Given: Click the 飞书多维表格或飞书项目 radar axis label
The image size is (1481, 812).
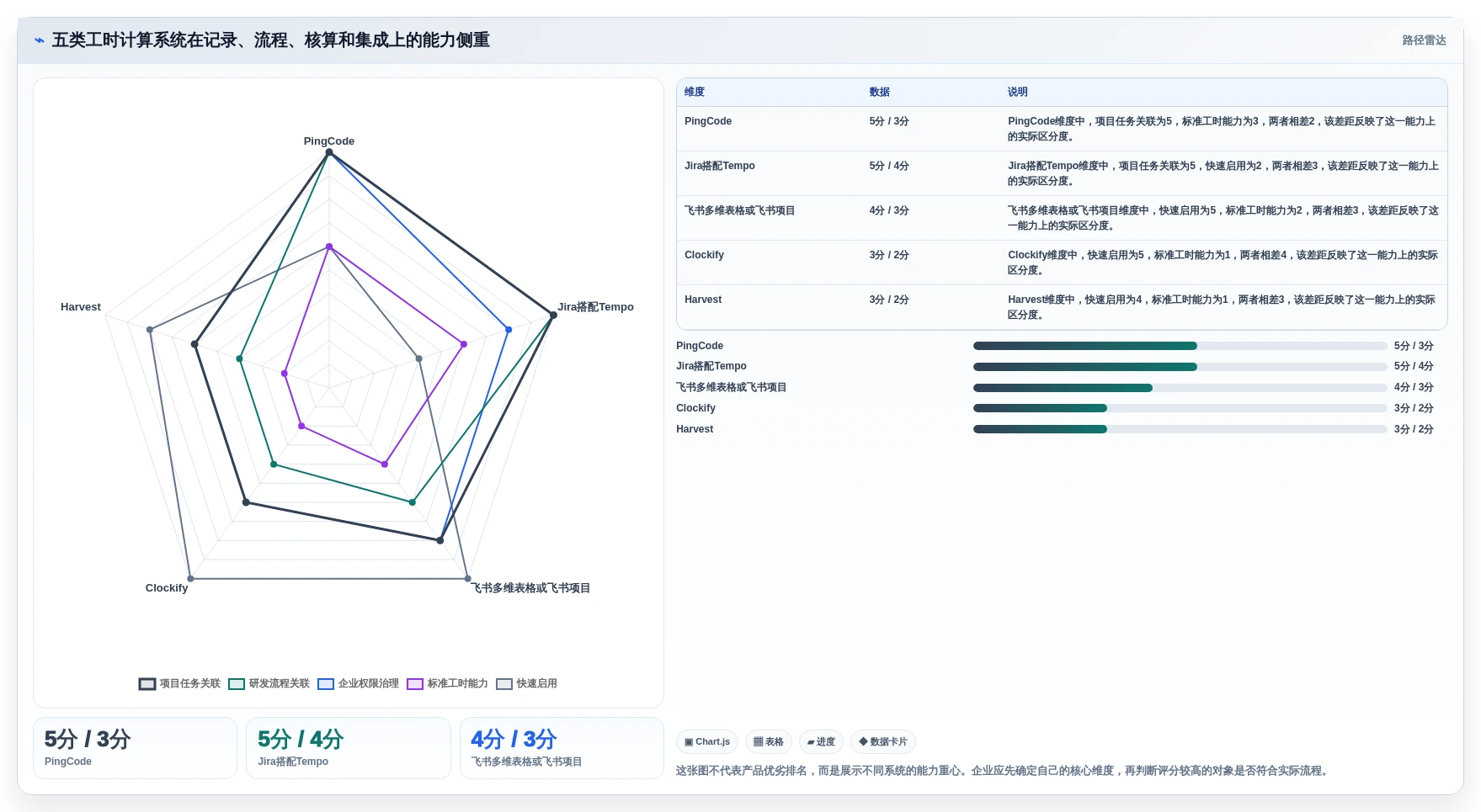Looking at the screenshot, I should click(530, 588).
